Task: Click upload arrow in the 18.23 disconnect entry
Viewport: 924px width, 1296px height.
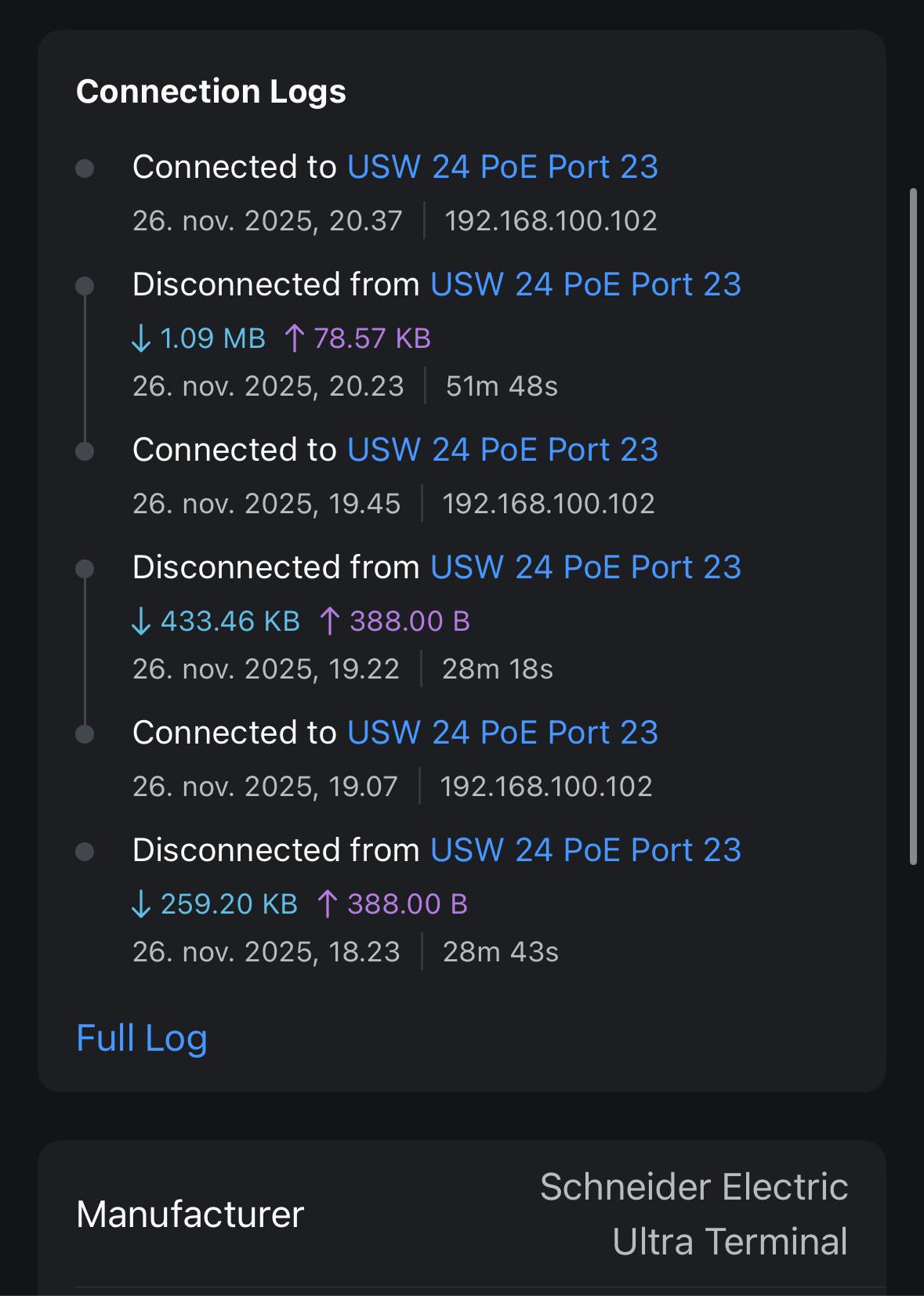Action: (328, 904)
